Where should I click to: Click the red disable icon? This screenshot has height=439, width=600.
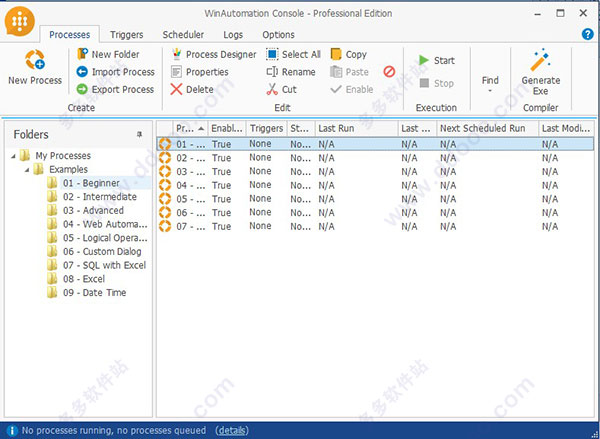pyautogui.click(x=389, y=72)
